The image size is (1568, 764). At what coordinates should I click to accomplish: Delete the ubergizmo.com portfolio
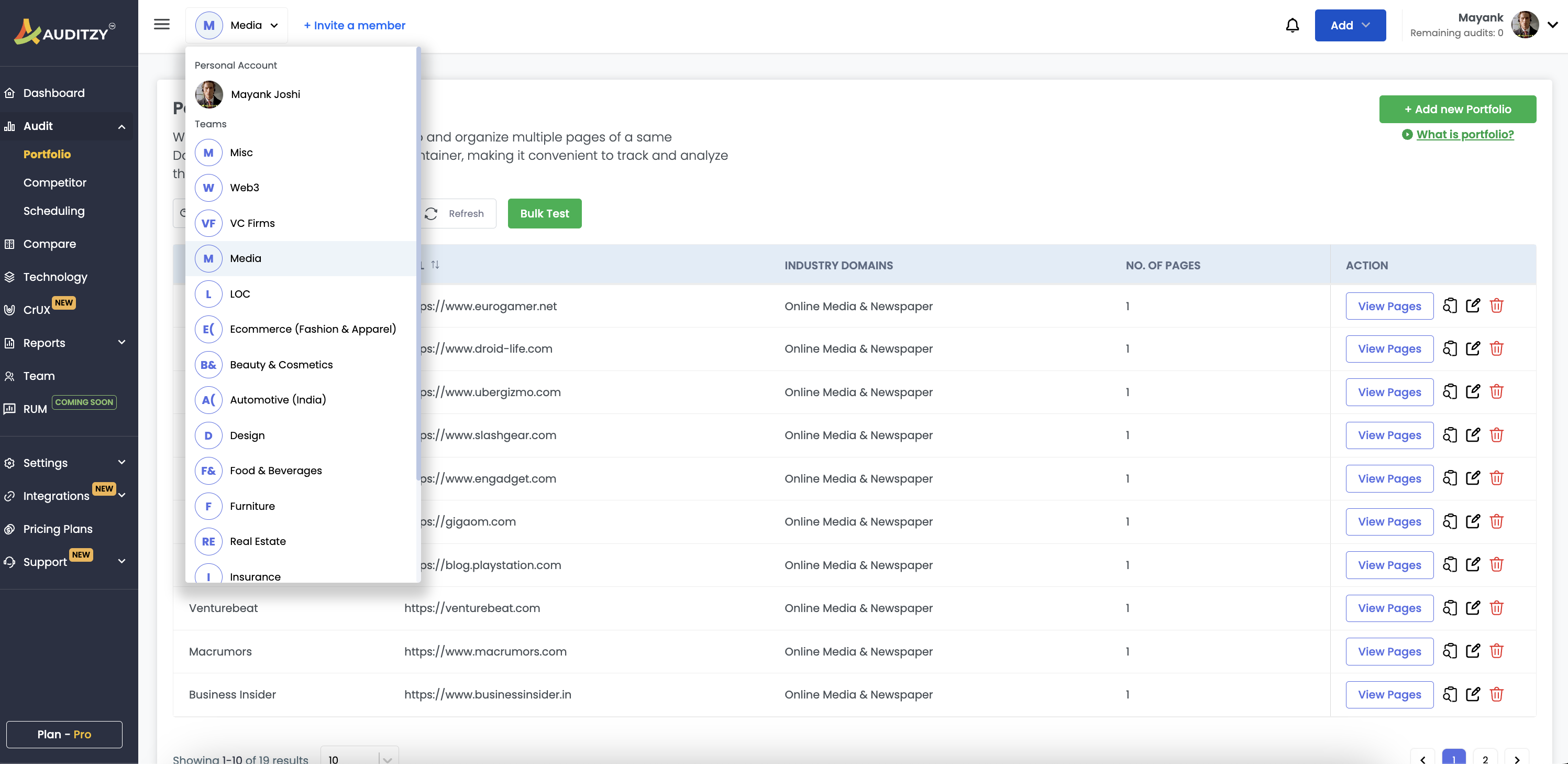1497,392
